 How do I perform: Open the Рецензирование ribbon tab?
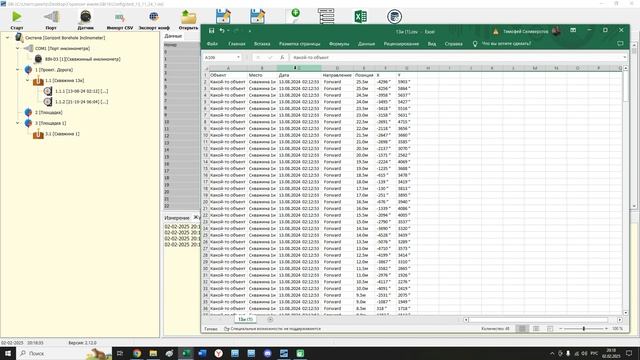tap(401, 44)
